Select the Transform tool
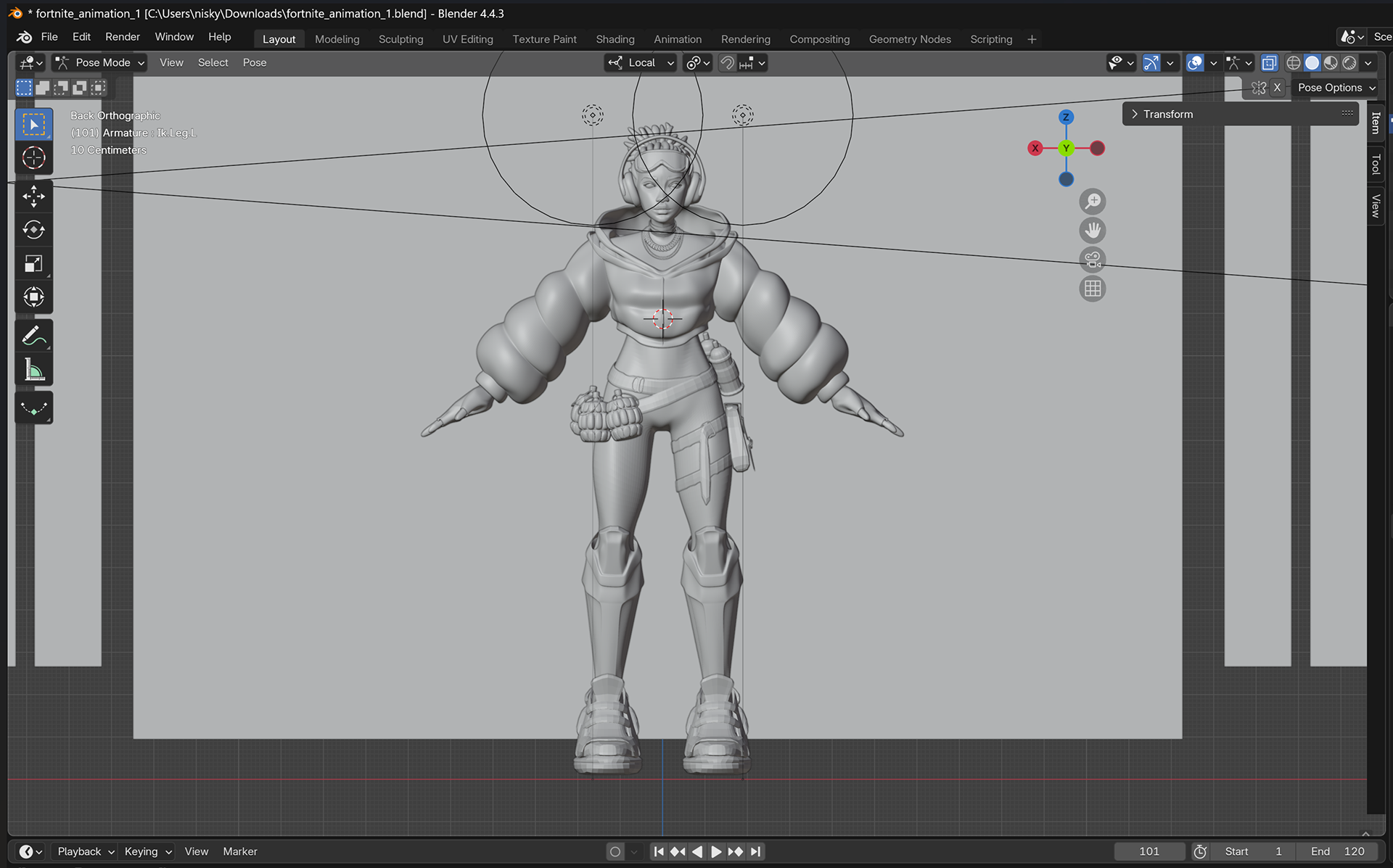This screenshot has width=1393, height=868. (33, 297)
